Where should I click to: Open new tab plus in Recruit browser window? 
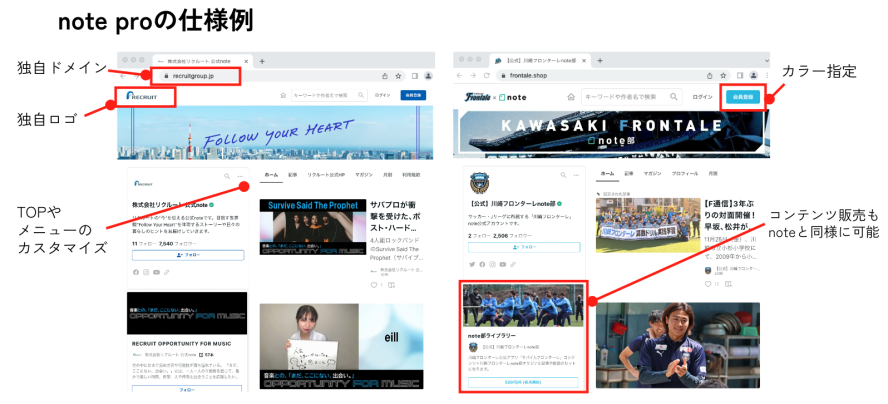pos(262,61)
